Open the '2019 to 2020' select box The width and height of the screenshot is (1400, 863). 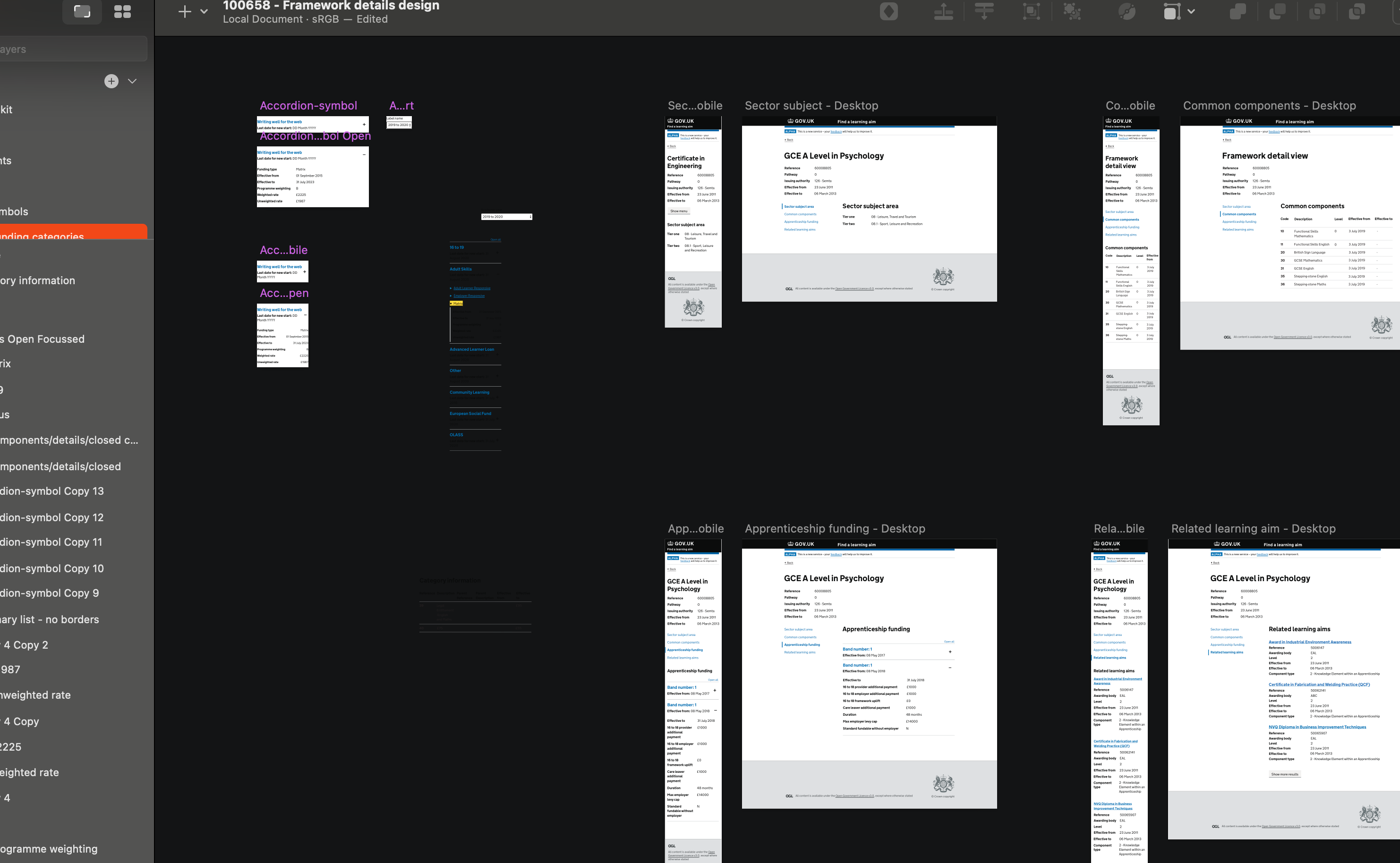click(506, 217)
